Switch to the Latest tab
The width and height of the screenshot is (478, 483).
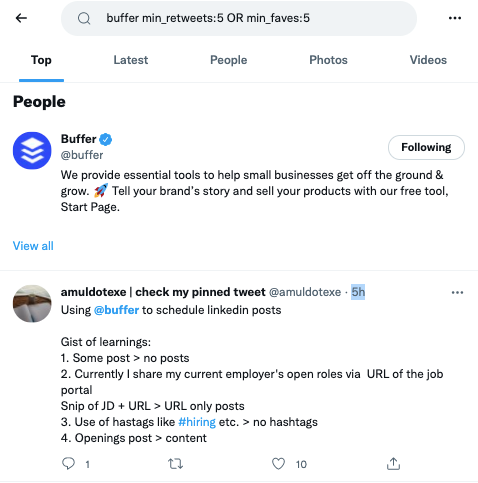pyautogui.click(x=131, y=60)
